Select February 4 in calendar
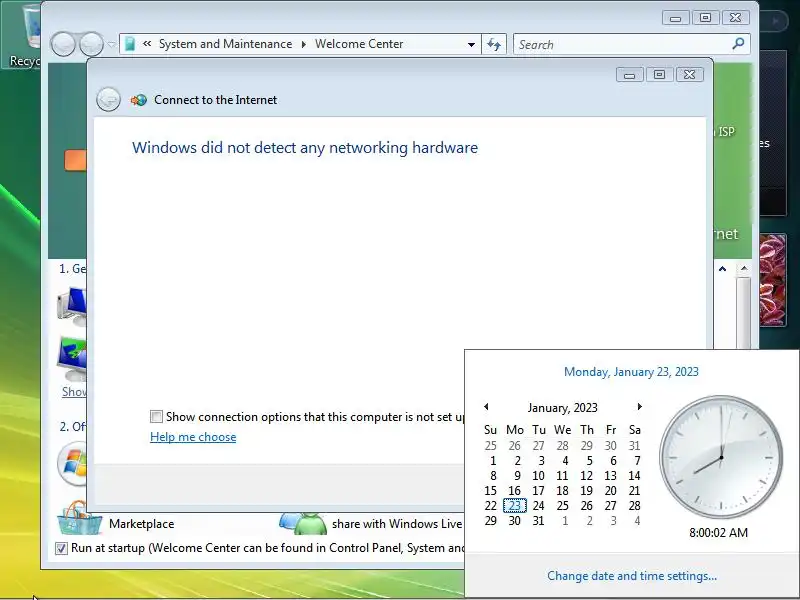Image resolution: width=800 pixels, height=600 pixels. (x=637, y=520)
